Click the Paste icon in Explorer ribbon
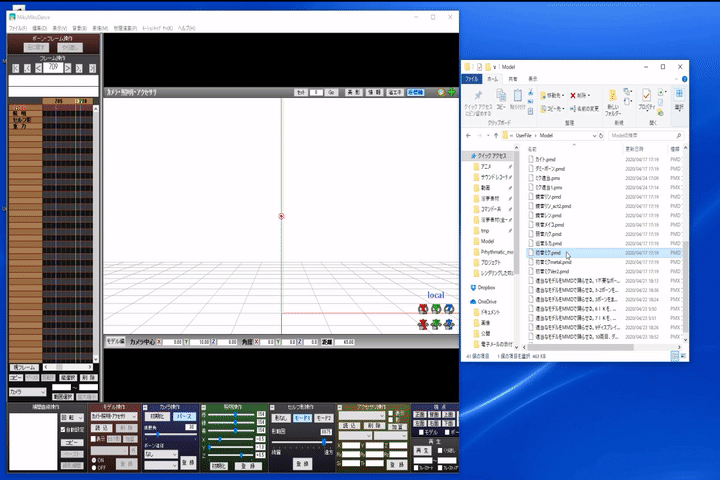The height and width of the screenshot is (480, 720). click(x=518, y=99)
